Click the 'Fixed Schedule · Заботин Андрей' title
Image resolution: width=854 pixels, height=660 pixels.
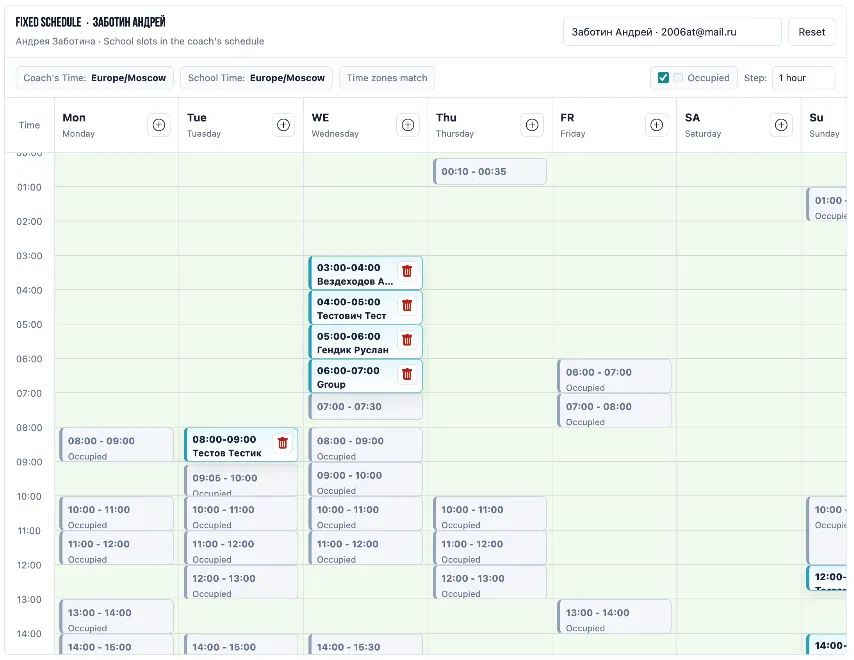coord(90,22)
